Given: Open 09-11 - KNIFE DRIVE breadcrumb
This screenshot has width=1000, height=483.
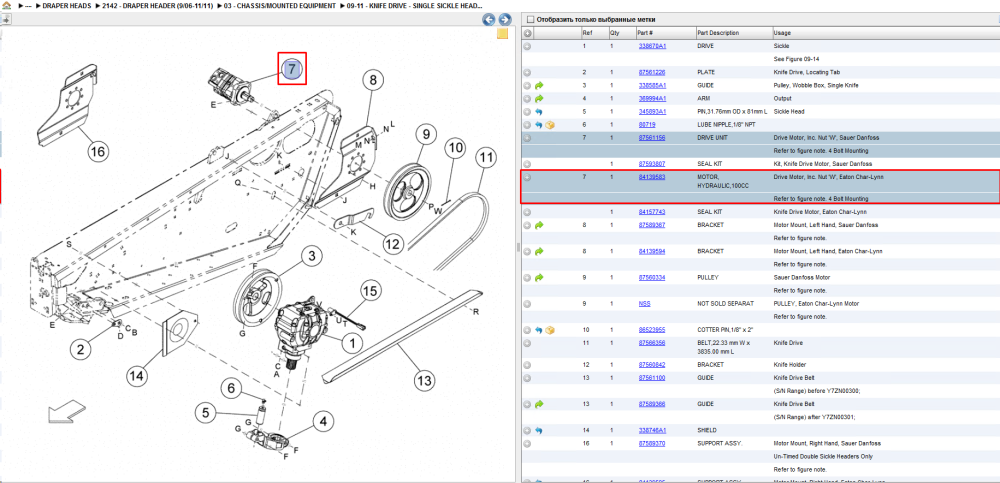Looking at the screenshot, I should click(x=414, y=6).
